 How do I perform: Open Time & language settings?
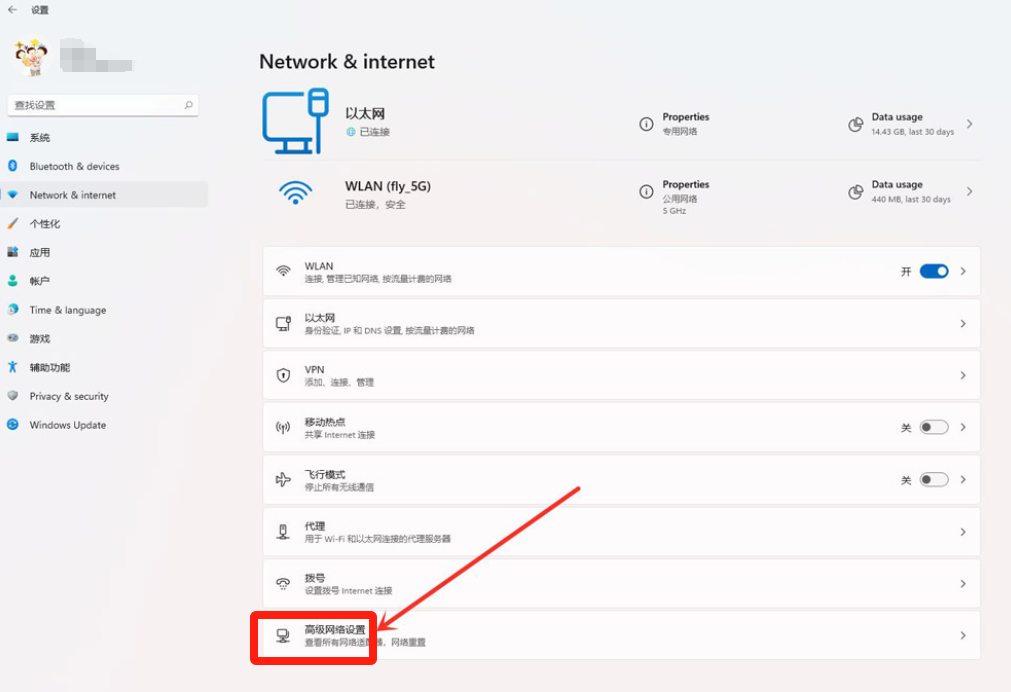point(104,310)
